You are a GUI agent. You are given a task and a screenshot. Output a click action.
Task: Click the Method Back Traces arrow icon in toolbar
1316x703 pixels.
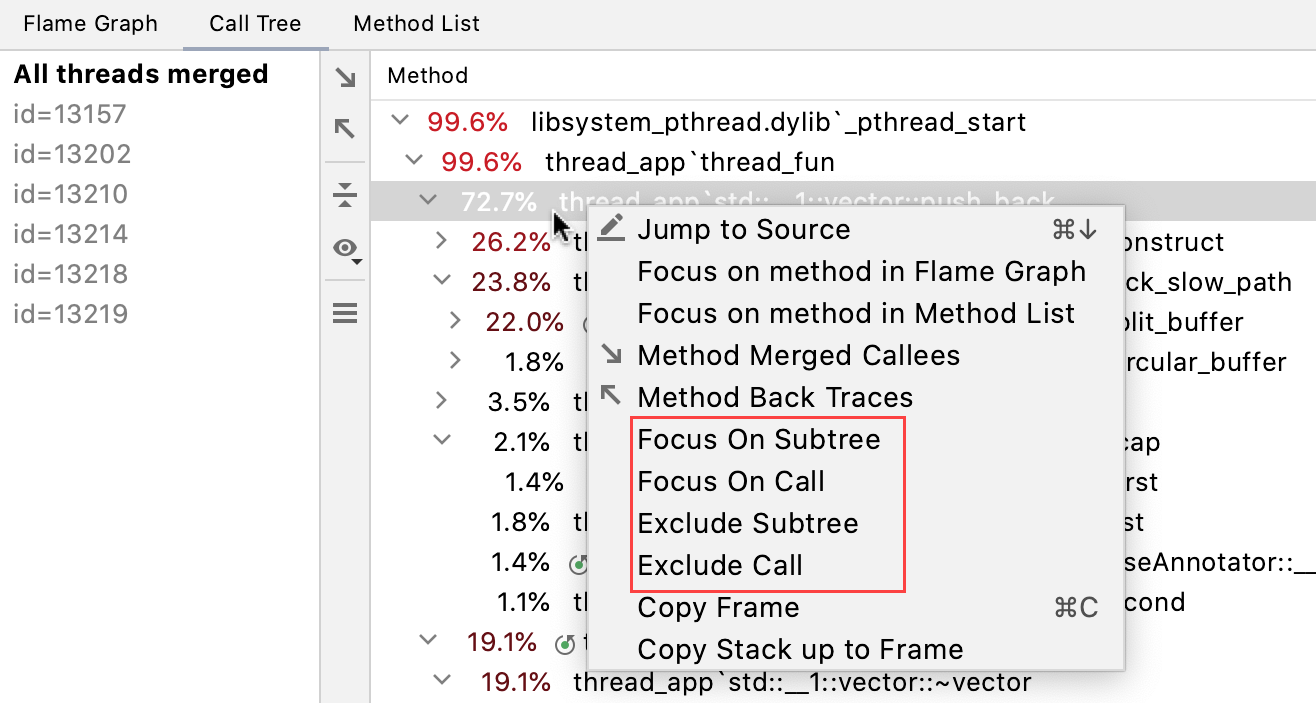click(344, 129)
